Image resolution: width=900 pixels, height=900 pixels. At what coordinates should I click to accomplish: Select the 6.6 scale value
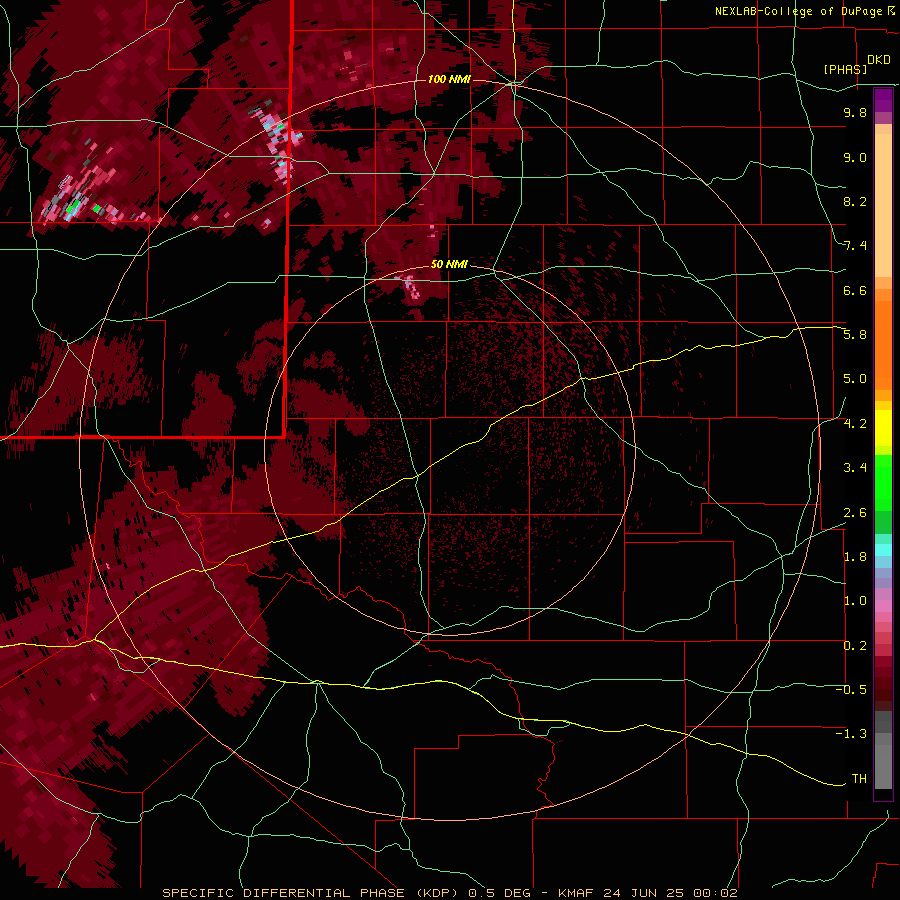[x=855, y=290]
